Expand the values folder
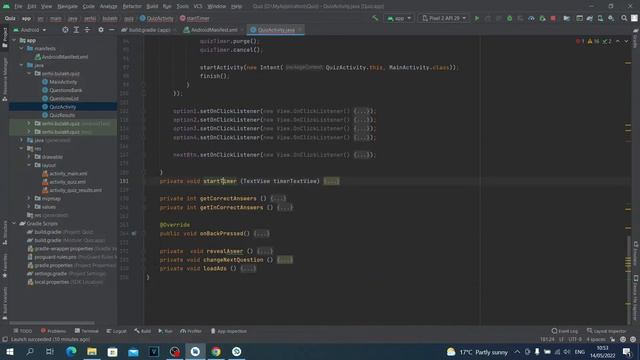Image resolution: width=640 pixels, height=360 pixels. pos(29,207)
